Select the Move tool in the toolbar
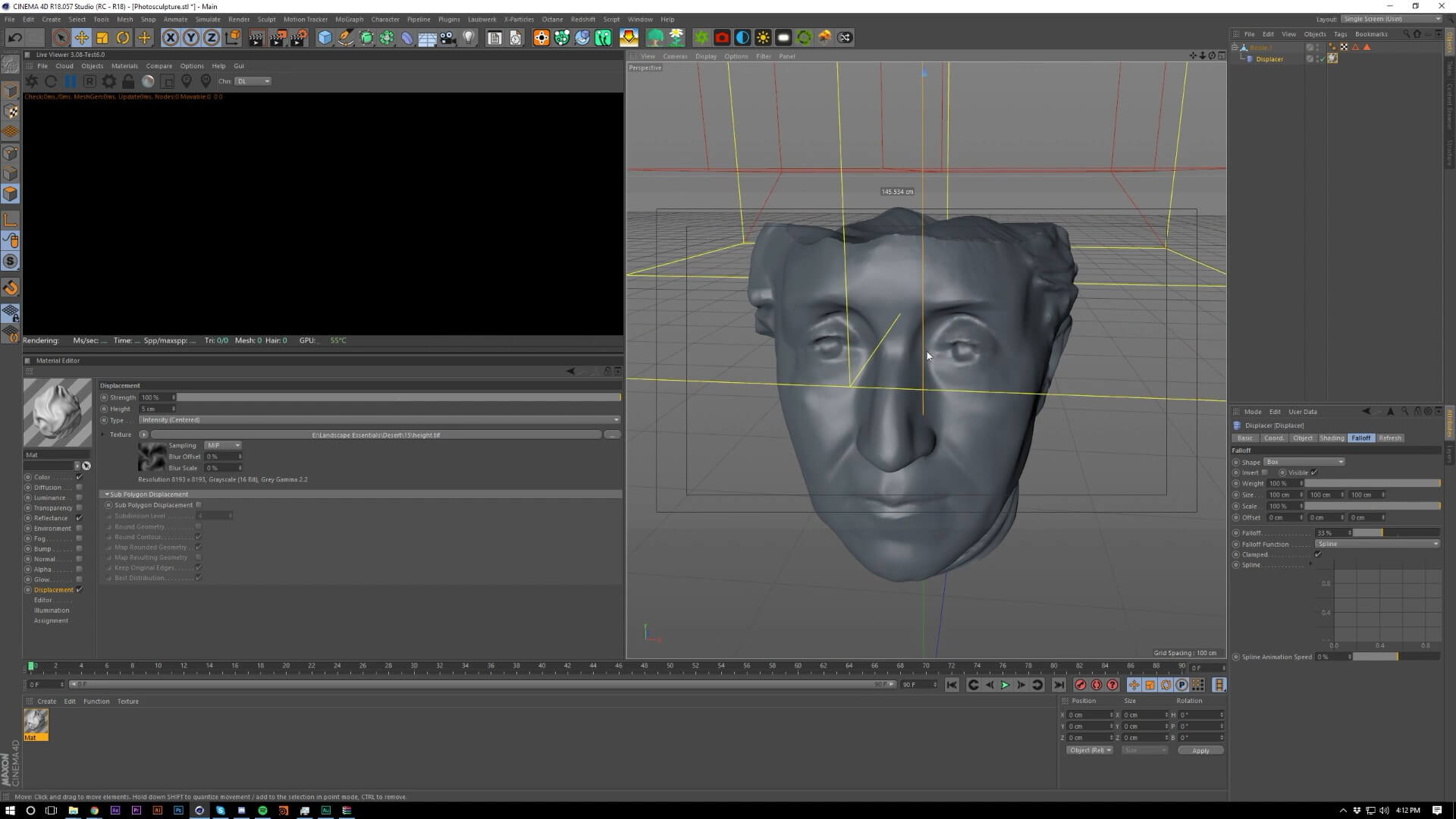The height and width of the screenshot is (819, 1456). (81, 37)
